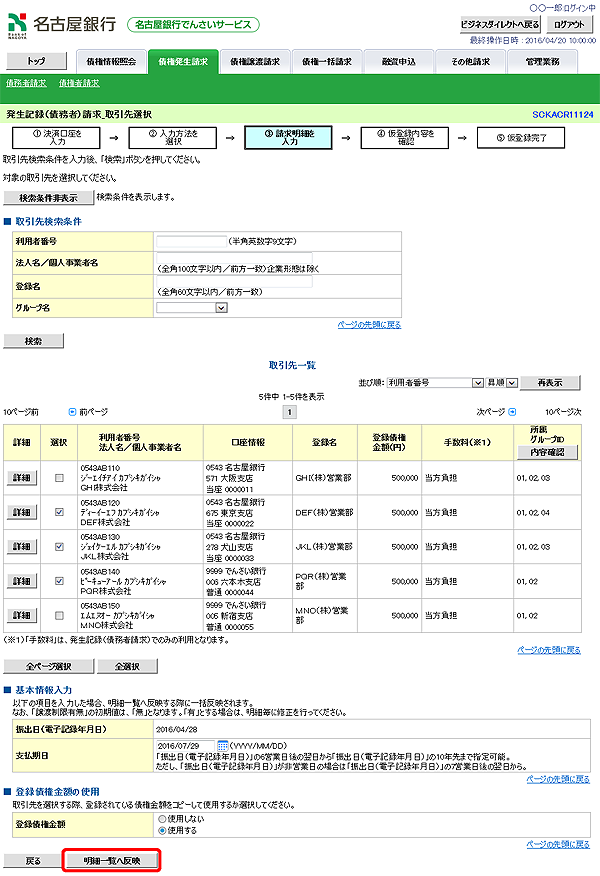Click page number 1 button
The width and height of the screenshot is (600, 876).
click(x=289, y=412)
